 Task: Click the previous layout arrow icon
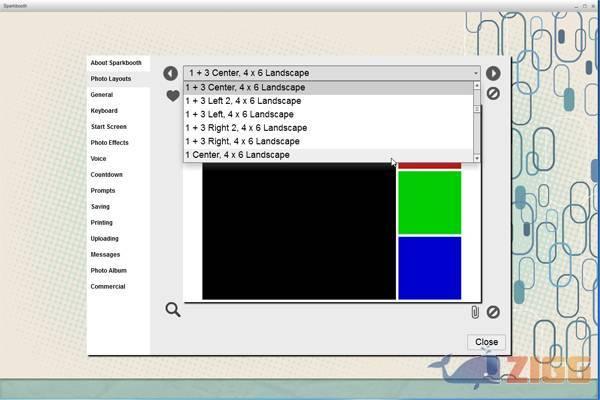[x=170, y=74]
